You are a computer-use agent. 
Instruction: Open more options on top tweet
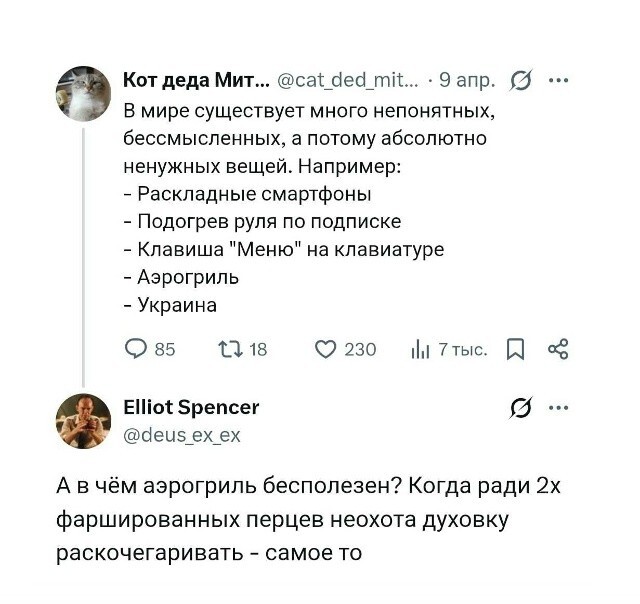[558, 80]
